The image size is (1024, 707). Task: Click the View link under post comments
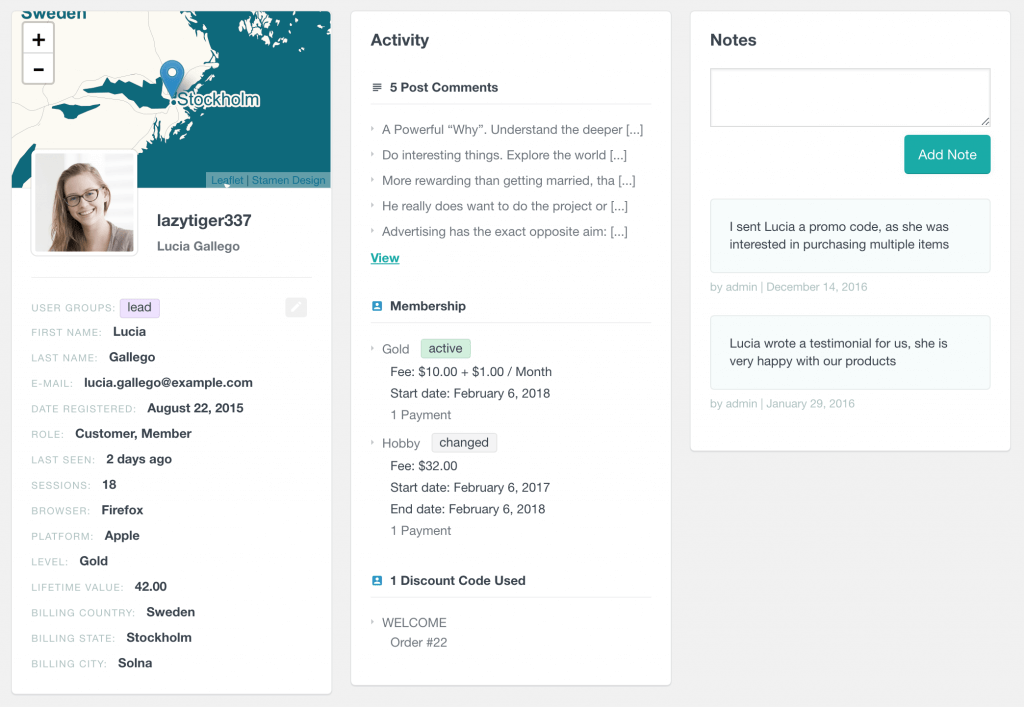(384, 257)
